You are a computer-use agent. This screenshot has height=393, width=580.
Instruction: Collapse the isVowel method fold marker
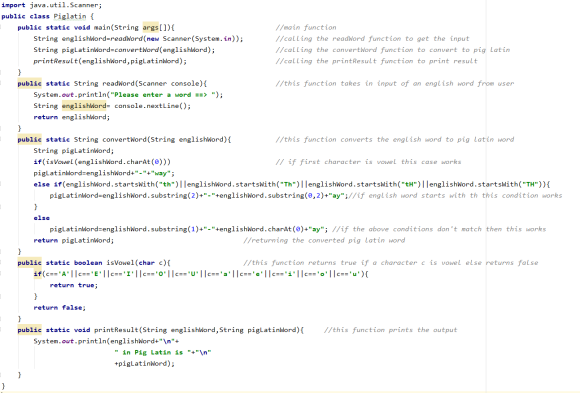point(1,263)
